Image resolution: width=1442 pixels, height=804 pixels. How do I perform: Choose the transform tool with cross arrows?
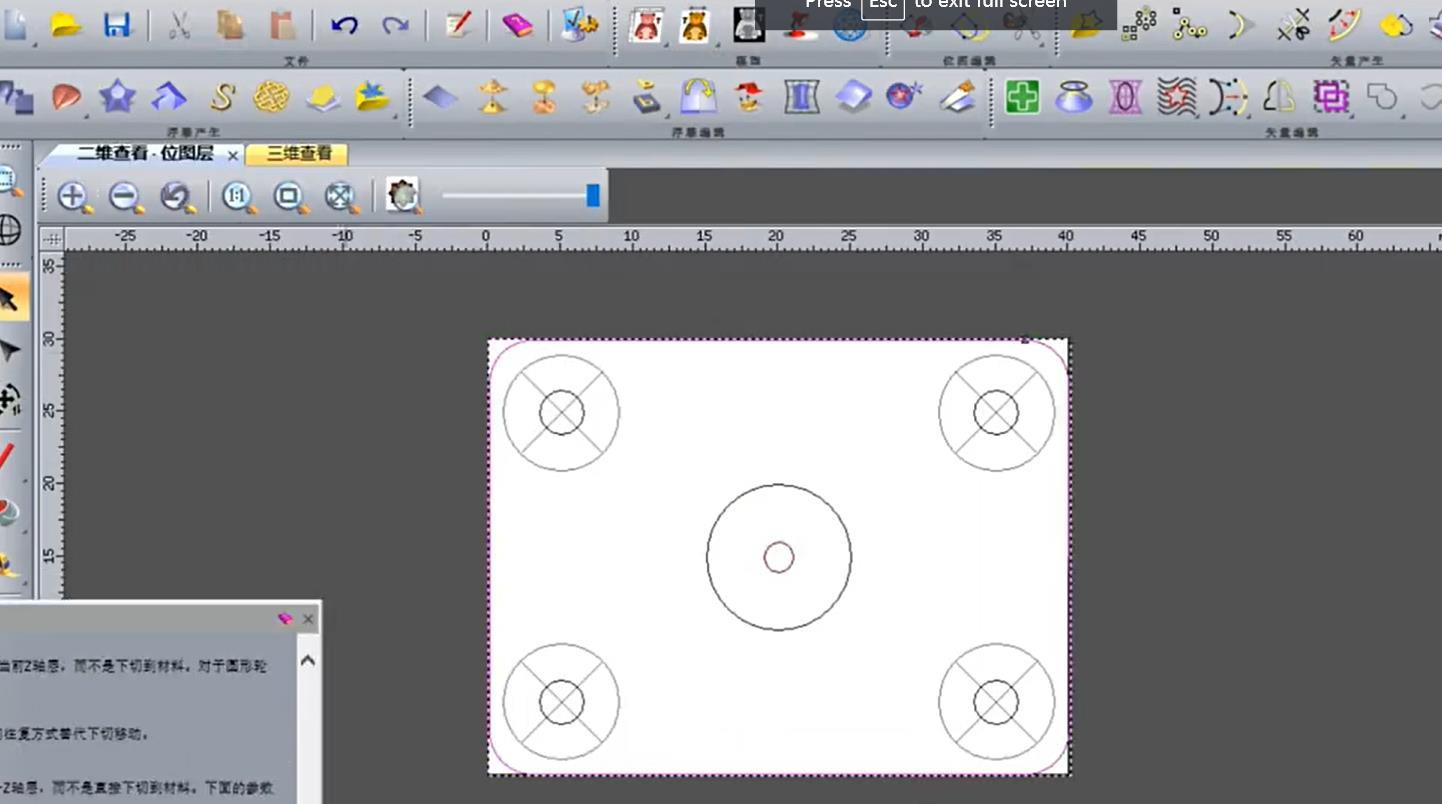pyautogui.click(x=9, y=401)
